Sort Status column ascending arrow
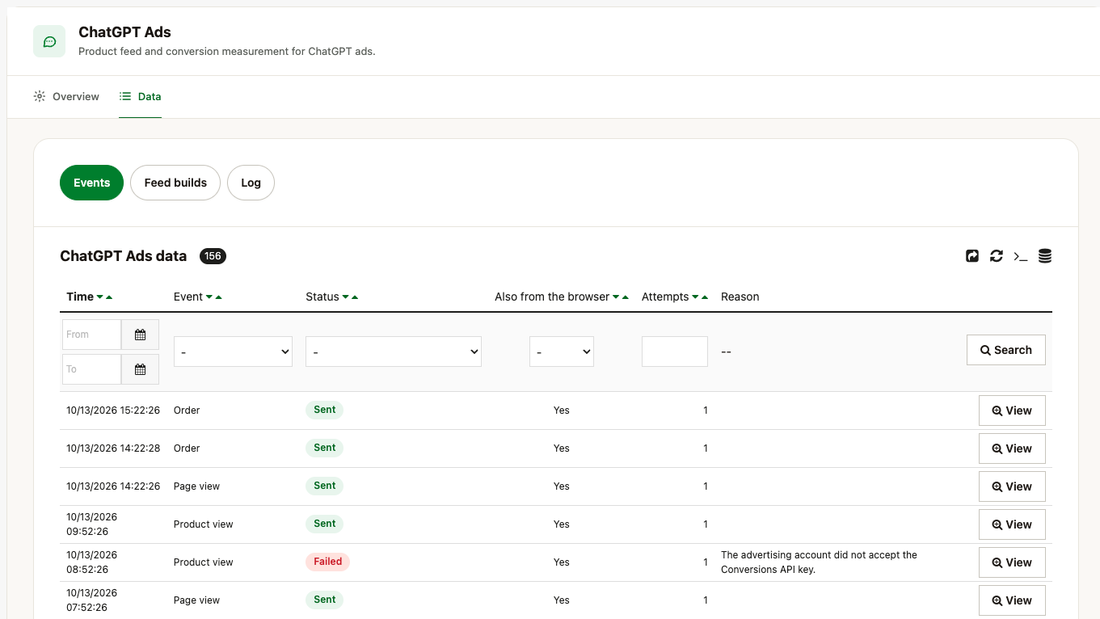 click(354, 297)
